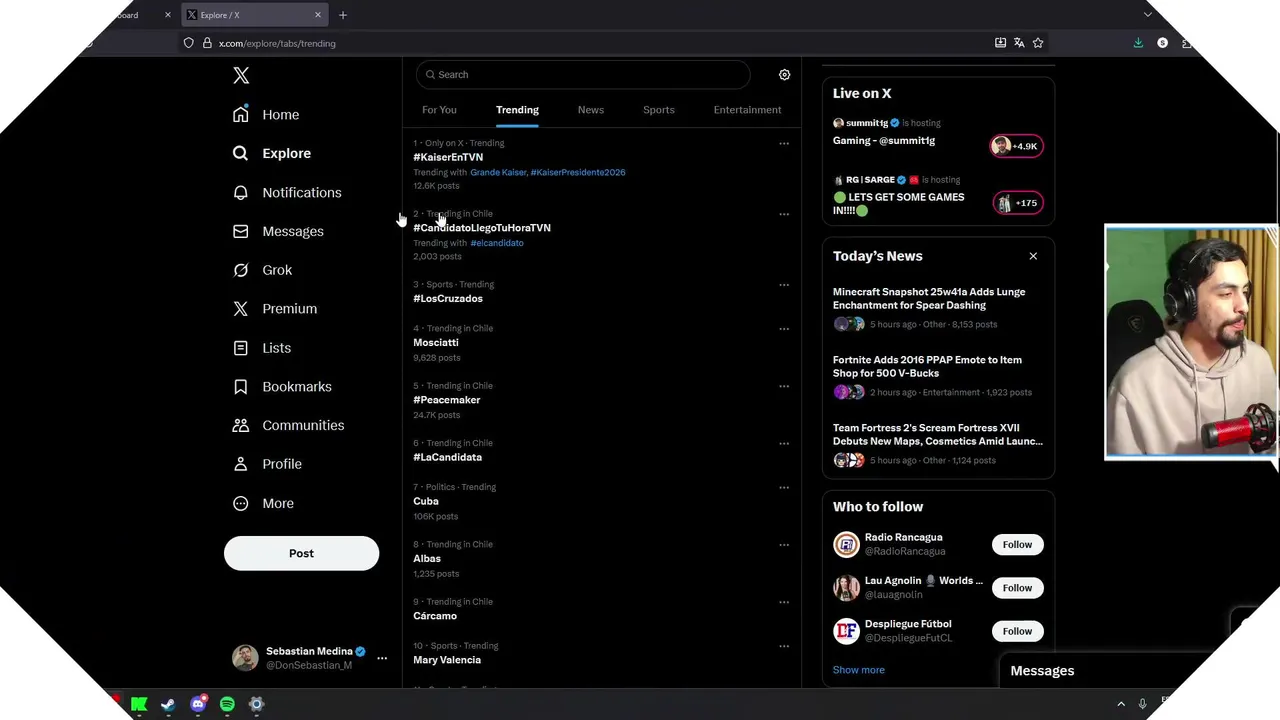Open Explore settings gear icon

[785, 75]
